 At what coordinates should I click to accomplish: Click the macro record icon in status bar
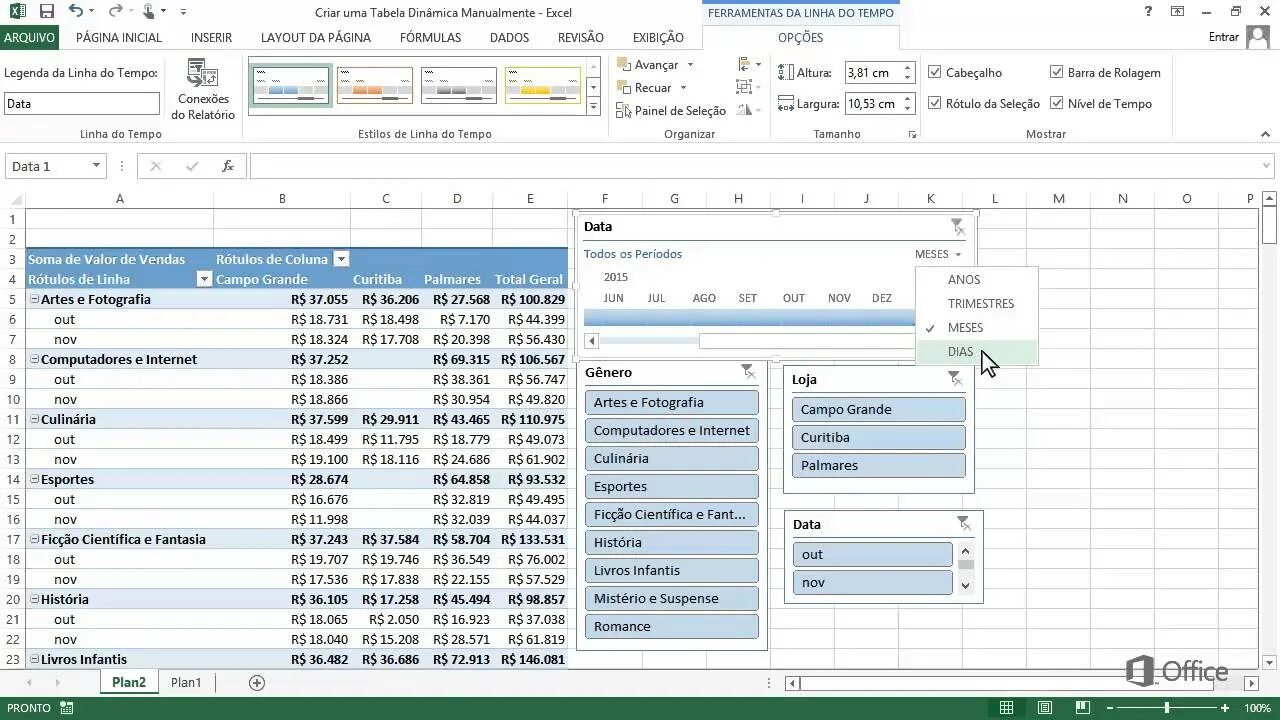67,708
